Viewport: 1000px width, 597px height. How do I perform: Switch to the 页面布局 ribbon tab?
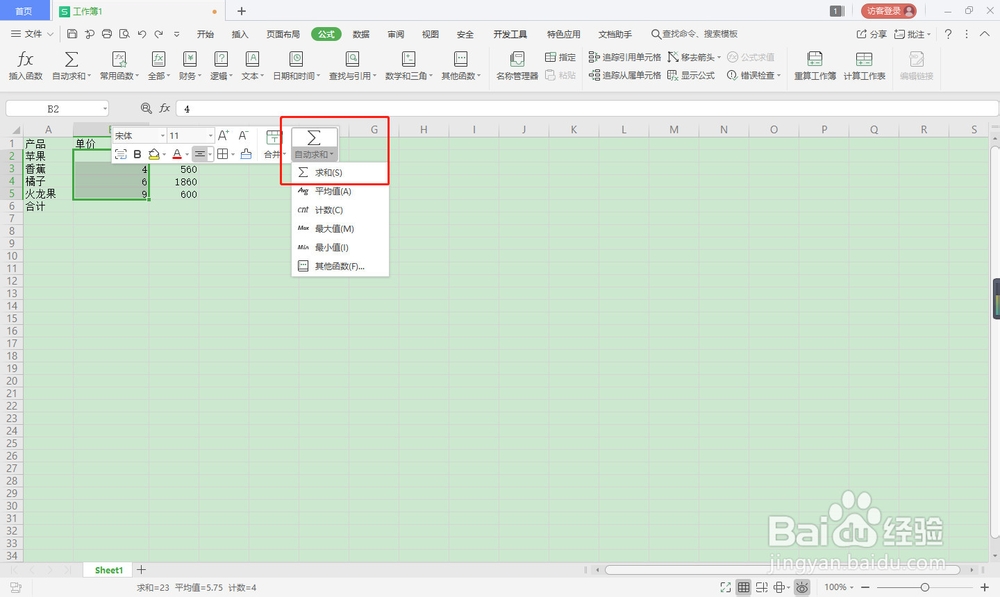283,34
